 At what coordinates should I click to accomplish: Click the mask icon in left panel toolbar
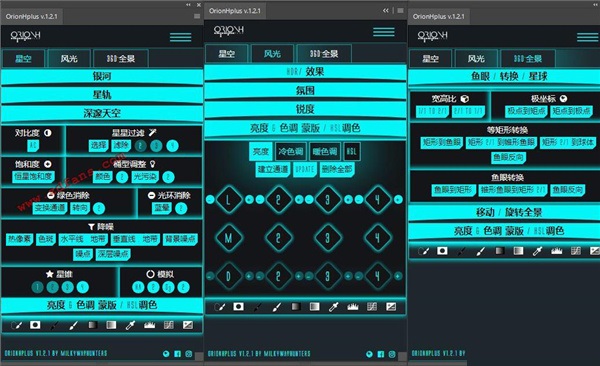tap(35, 325)
